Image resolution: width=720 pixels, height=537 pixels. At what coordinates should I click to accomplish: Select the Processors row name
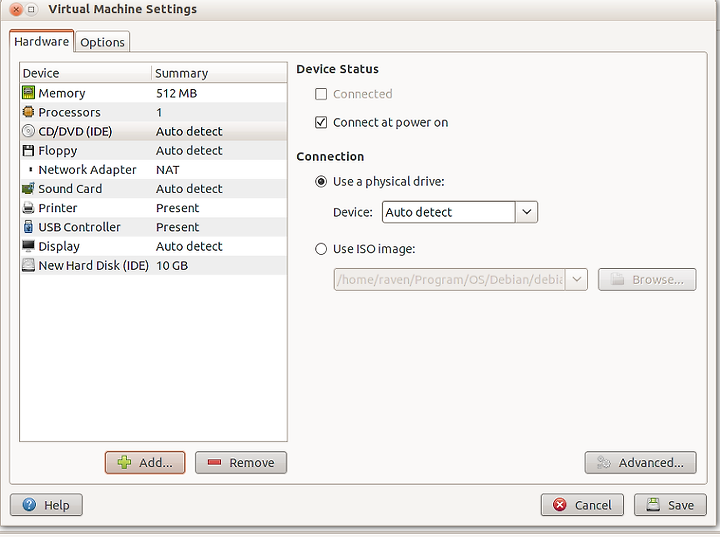tap(69, 113)
